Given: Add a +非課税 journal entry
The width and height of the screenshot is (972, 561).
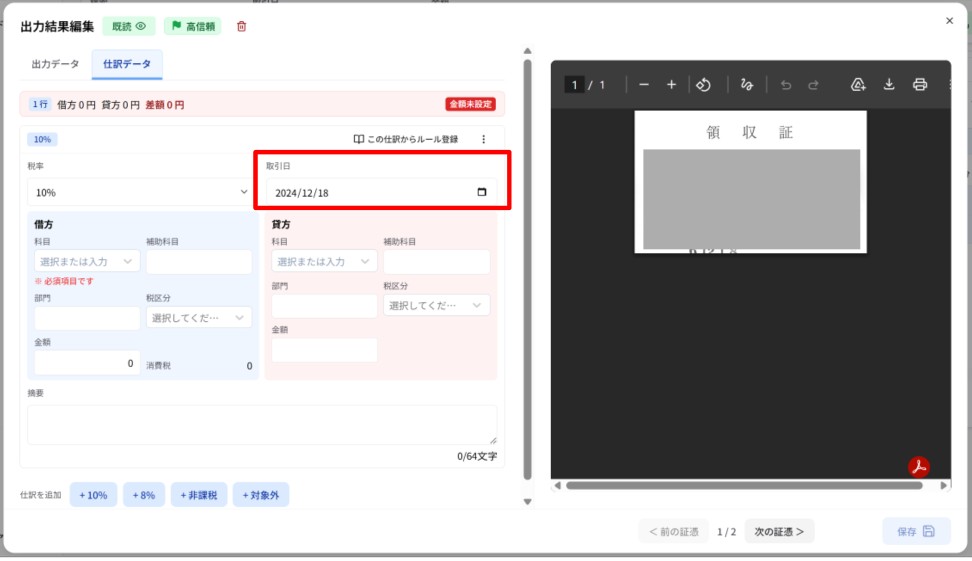Looking at the screenshot, I should 198,495.
